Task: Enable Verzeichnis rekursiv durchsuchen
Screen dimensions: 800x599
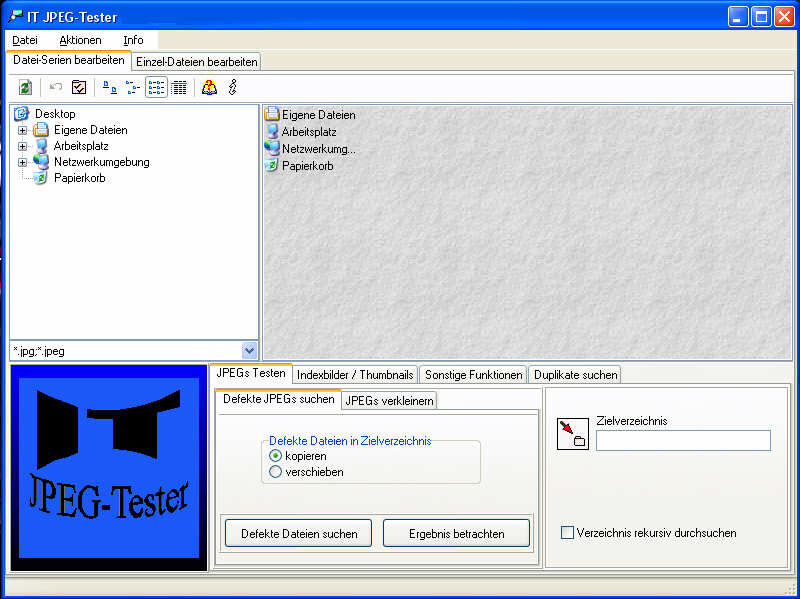Action: point(568,533)
